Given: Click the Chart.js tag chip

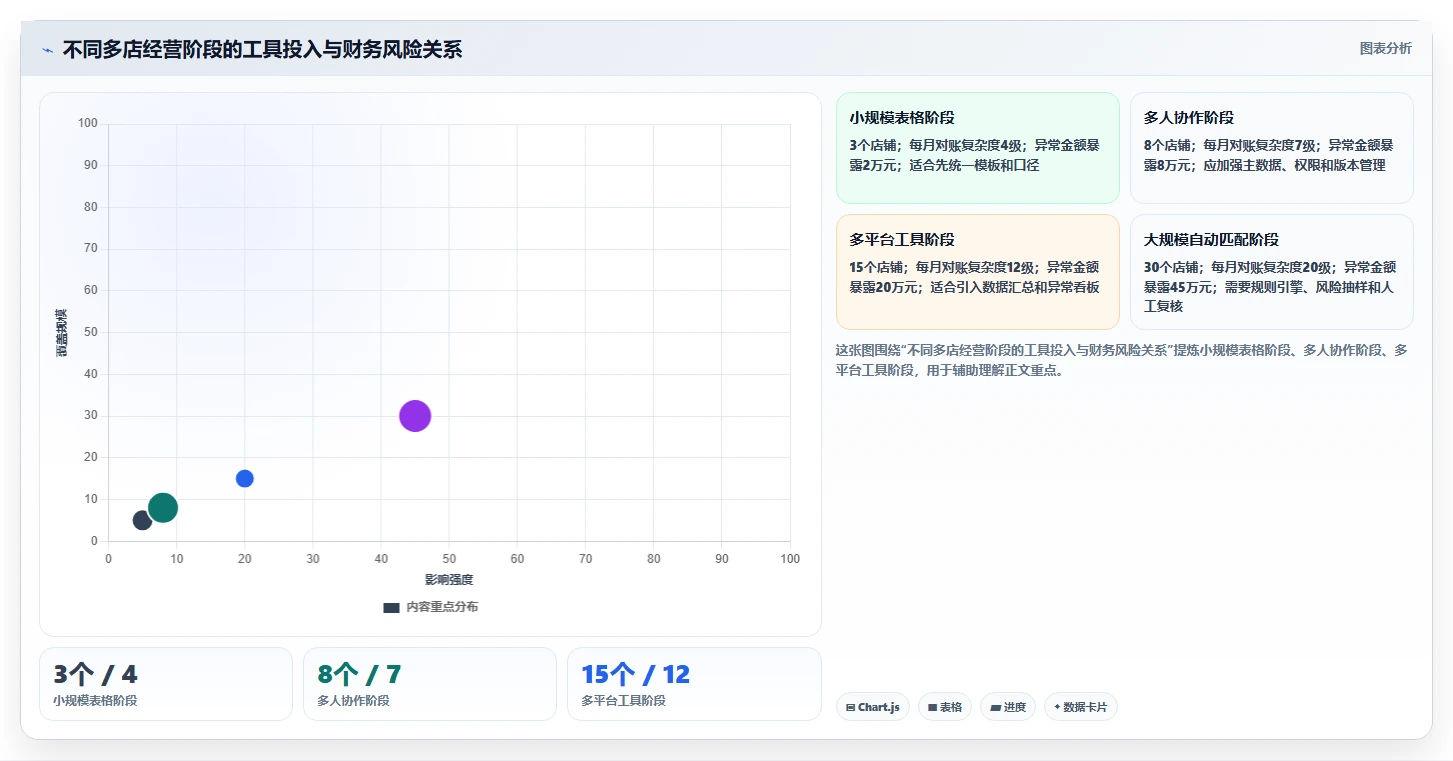Looking at the screenshot, I should [872, 707].
